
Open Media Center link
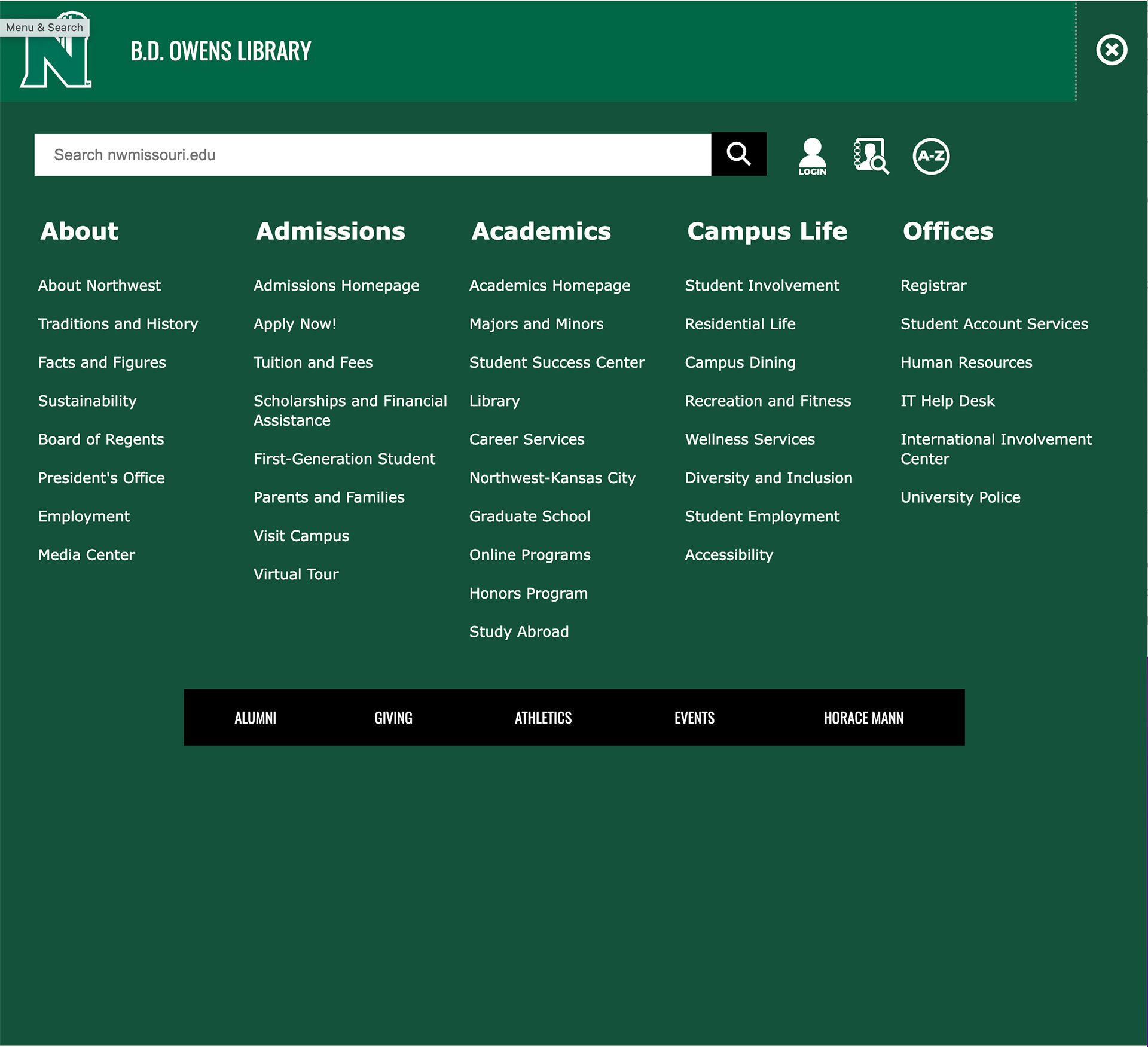pyautogui.click(x=87, y=555)
